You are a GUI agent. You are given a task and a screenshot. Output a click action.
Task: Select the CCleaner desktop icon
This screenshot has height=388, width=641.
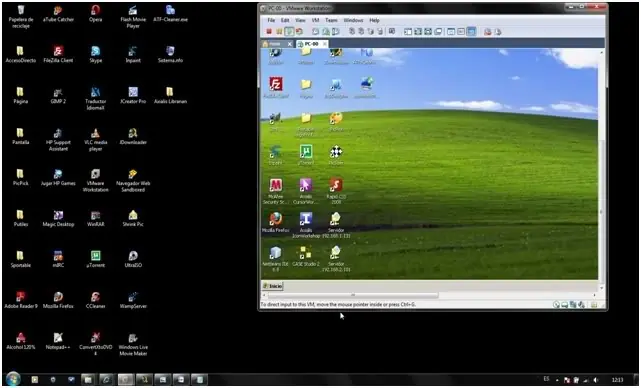pos(95,300)
